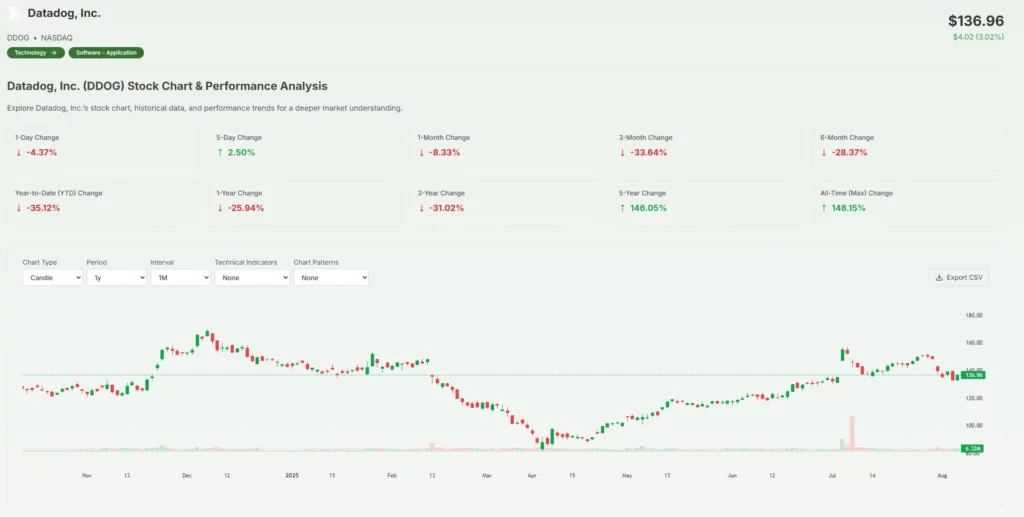
Task: Open the Period dropdown showing 1y
Action: coord(116,277)
